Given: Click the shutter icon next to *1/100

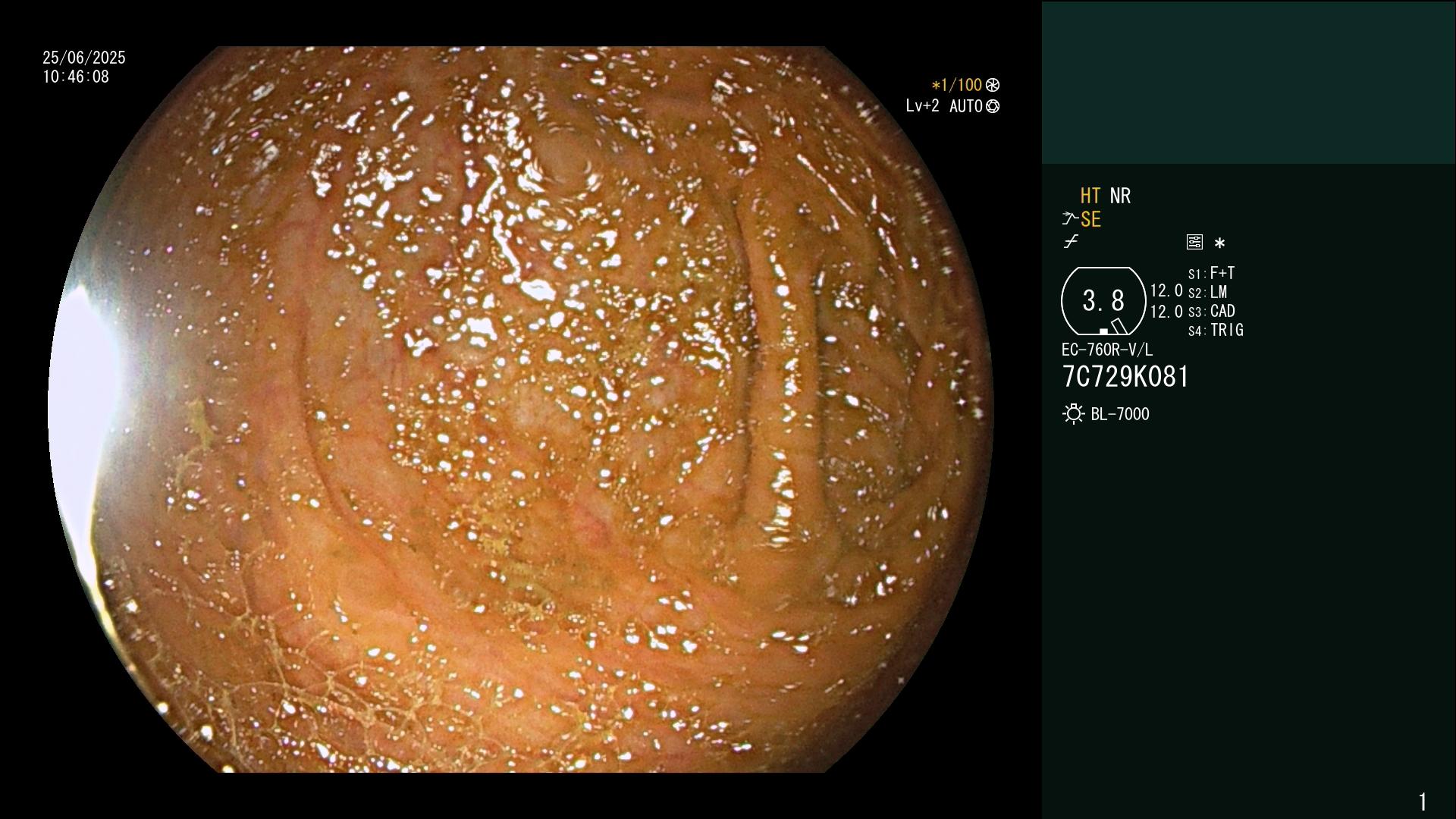Looking at the screenshot, I should tap(992, 85).
